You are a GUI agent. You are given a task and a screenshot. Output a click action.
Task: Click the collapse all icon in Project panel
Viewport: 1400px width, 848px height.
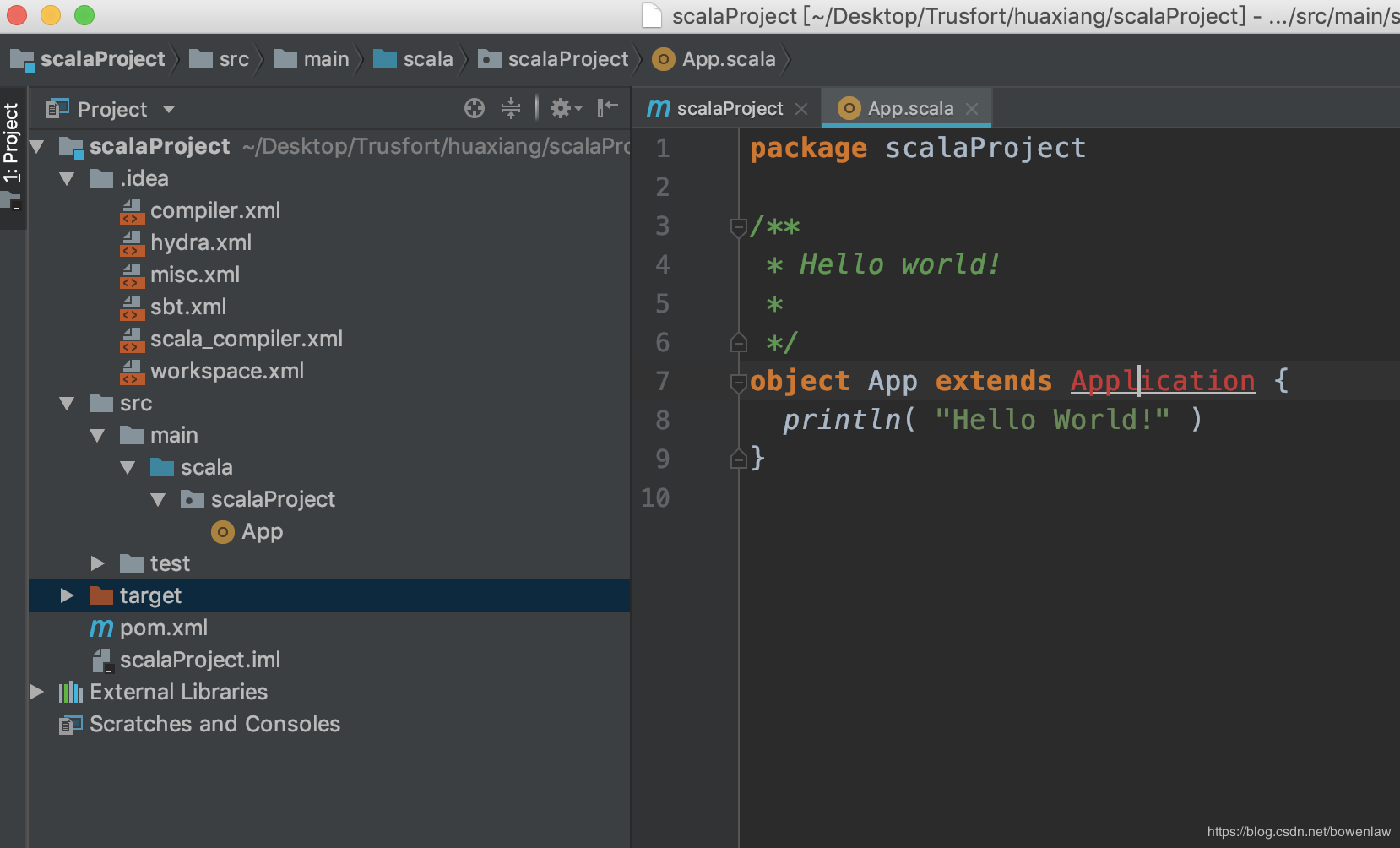[x=511, y=108]
